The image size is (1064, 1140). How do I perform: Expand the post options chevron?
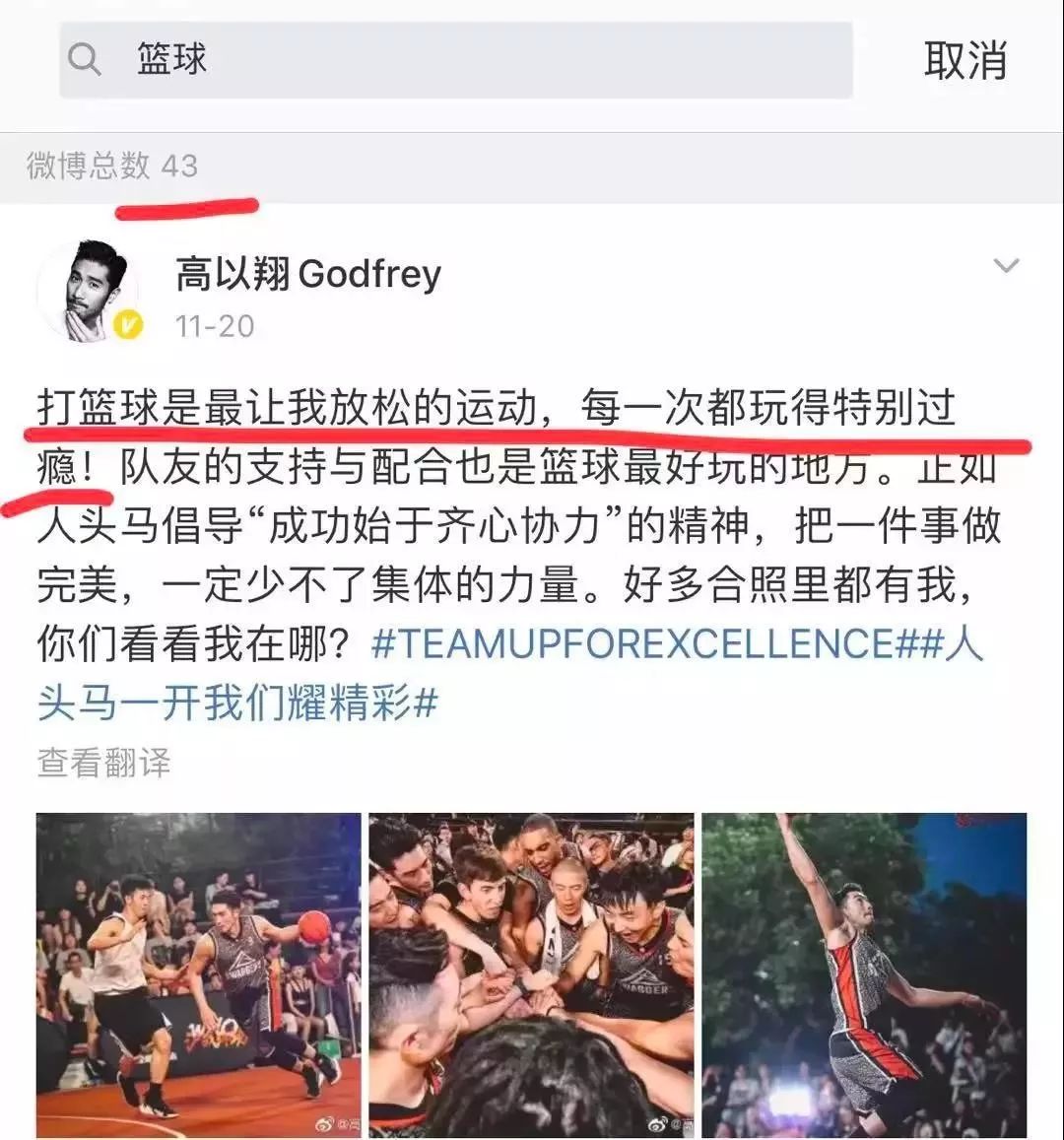[1006, 265]
